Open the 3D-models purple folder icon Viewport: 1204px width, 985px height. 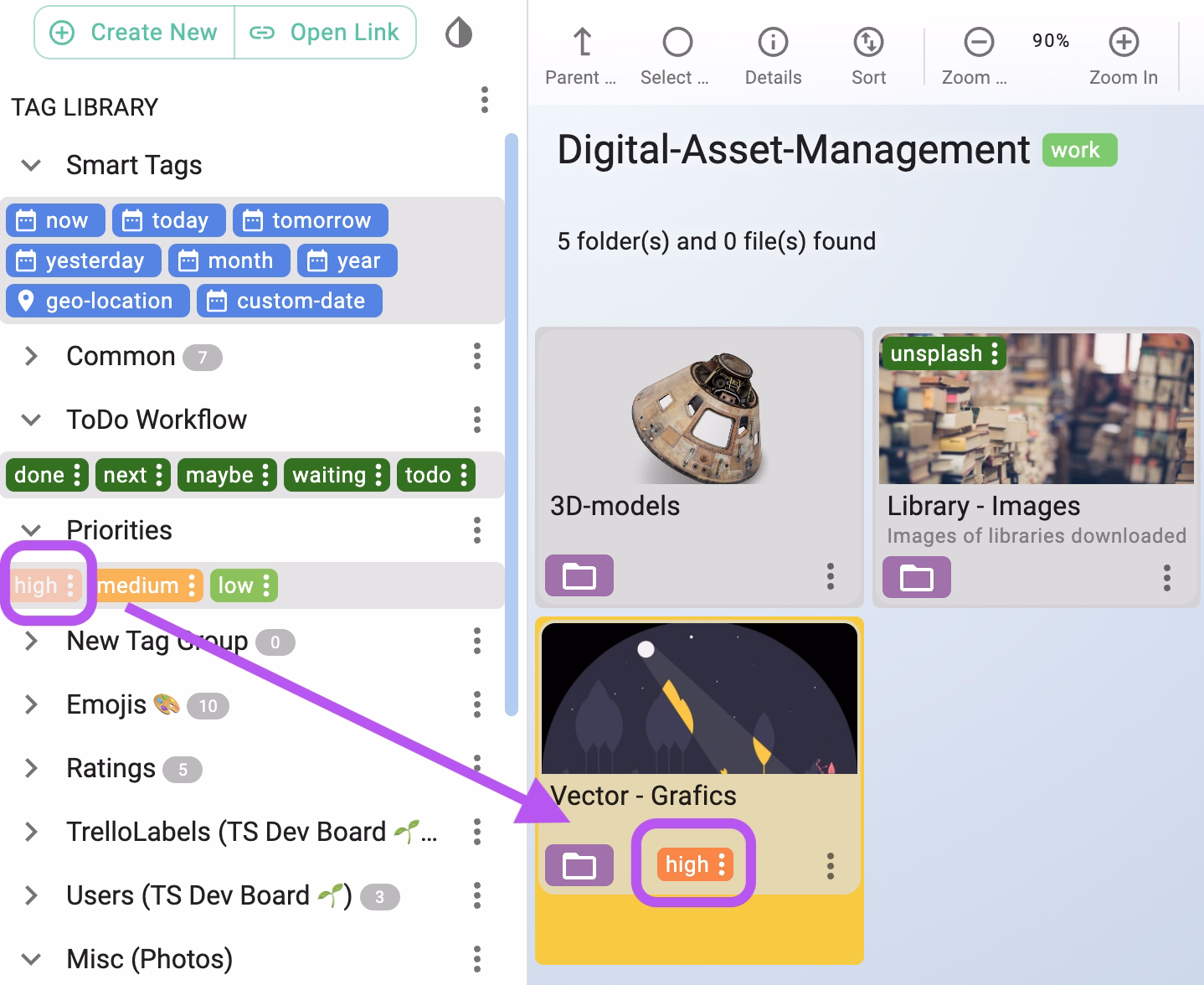coord(579,576)
